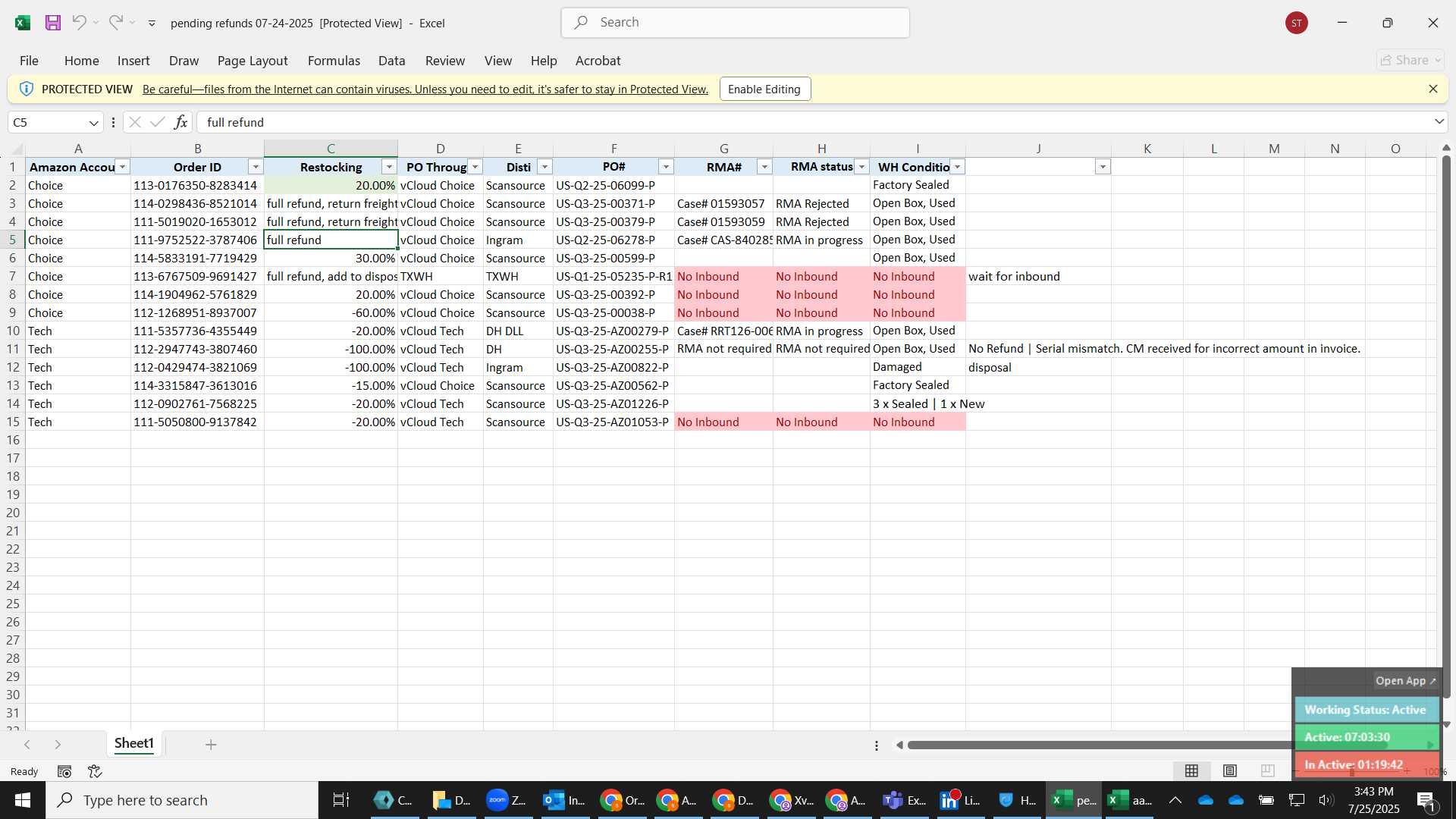Open RMA status filter dropdown
The width and height of the screenshot is (1456, 819).
861,167
